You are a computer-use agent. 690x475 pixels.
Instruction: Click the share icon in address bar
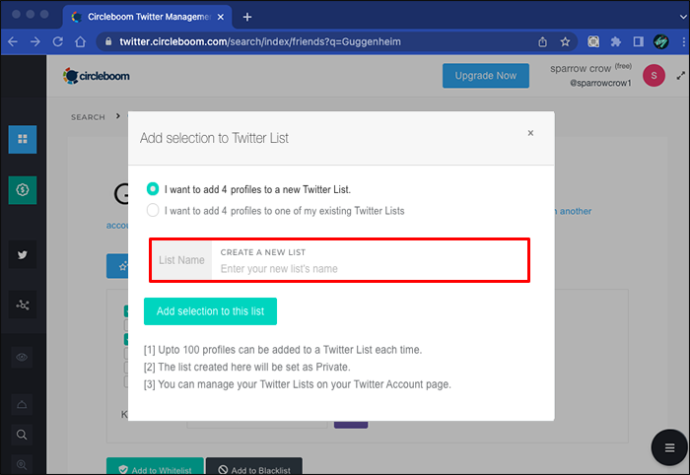[x=543, y=42]
